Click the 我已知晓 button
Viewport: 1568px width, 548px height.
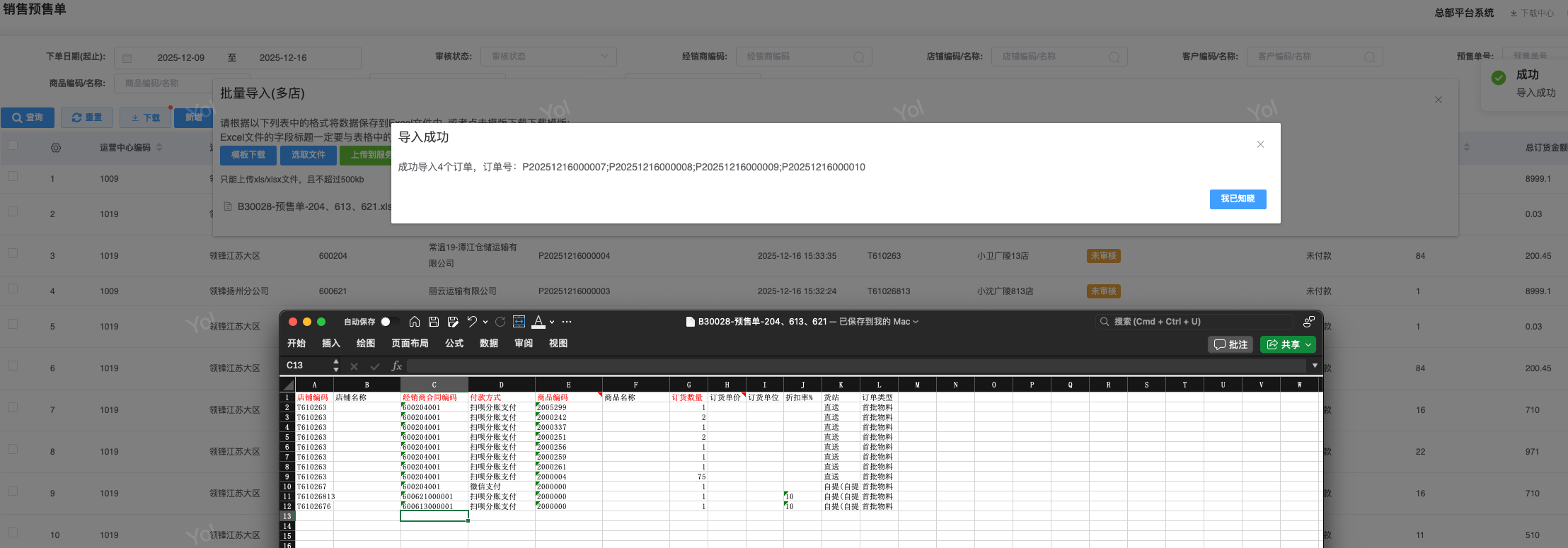1238,199
